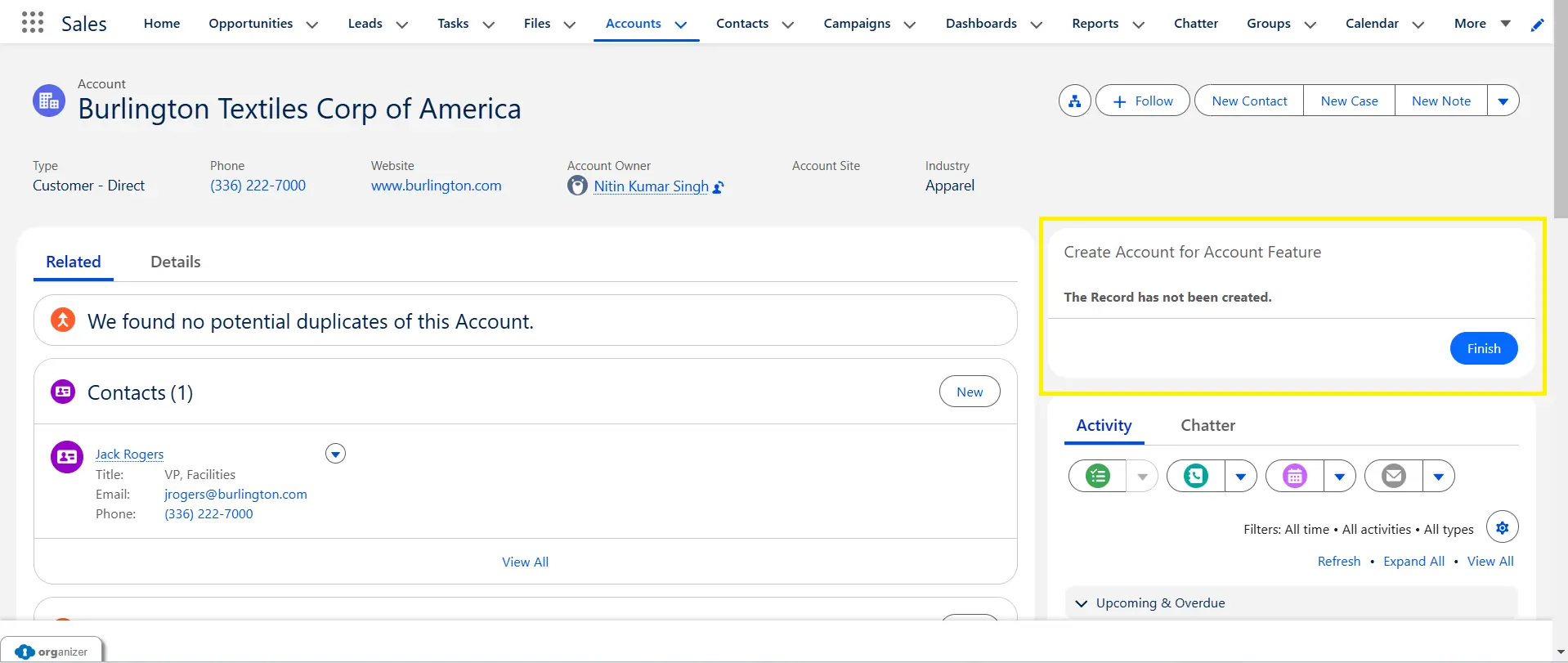Open Nitin Kumar Singh owner link
Viewport: 1568px width, 663px height.
pos(651,186)
